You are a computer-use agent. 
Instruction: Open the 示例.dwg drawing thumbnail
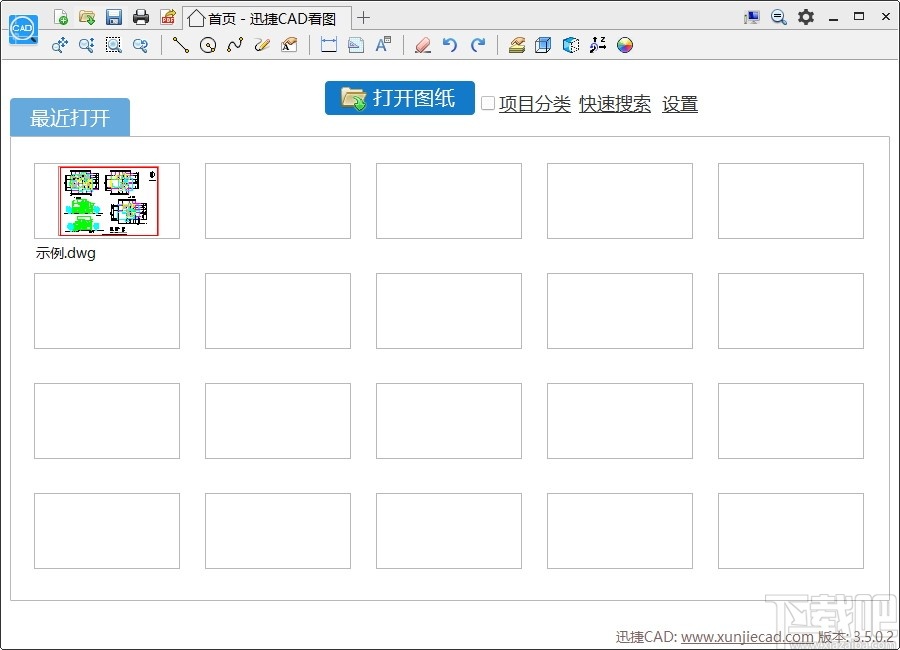click(x=107, y=201)
